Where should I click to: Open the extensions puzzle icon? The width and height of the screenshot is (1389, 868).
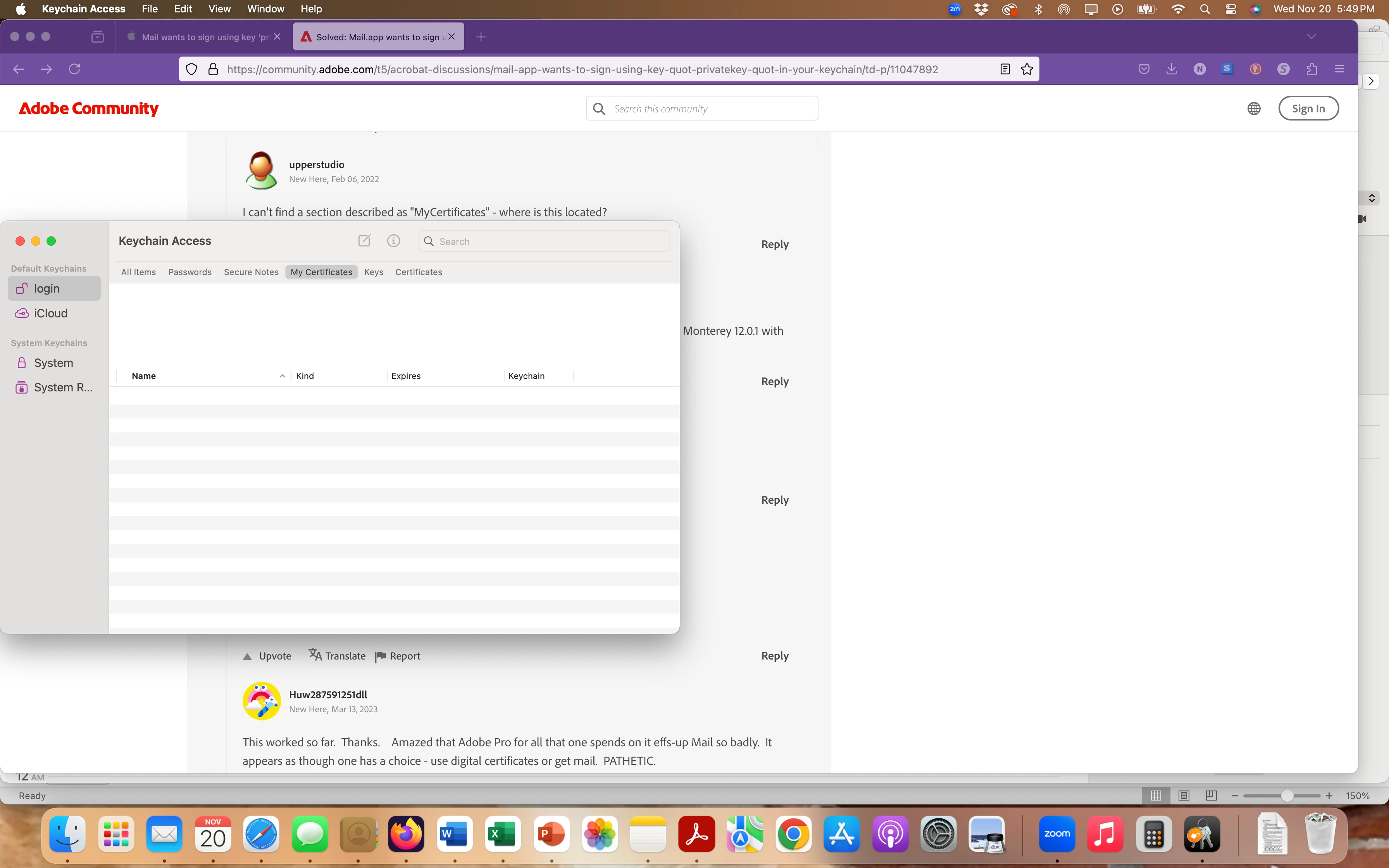click(x=1311, y=69)
